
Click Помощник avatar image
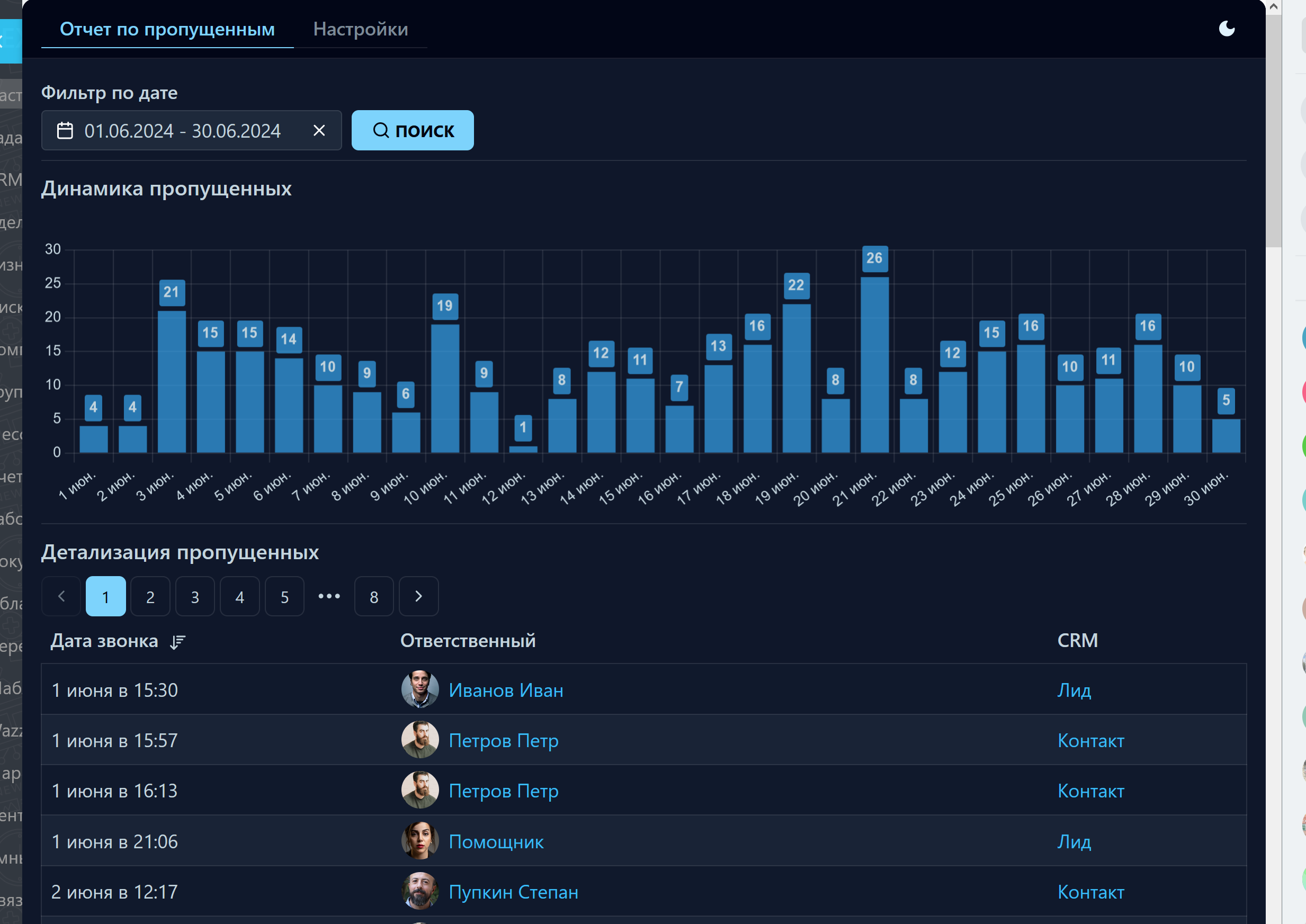[x=420, y=841]
